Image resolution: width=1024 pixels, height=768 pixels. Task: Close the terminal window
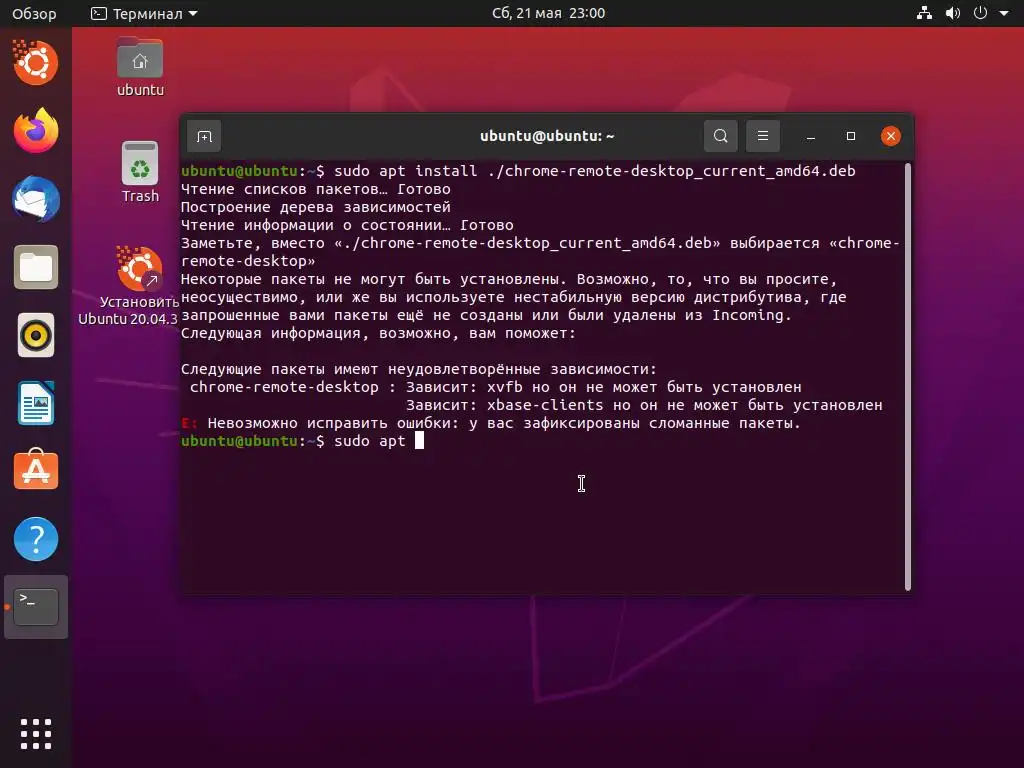tap(891, 136)
